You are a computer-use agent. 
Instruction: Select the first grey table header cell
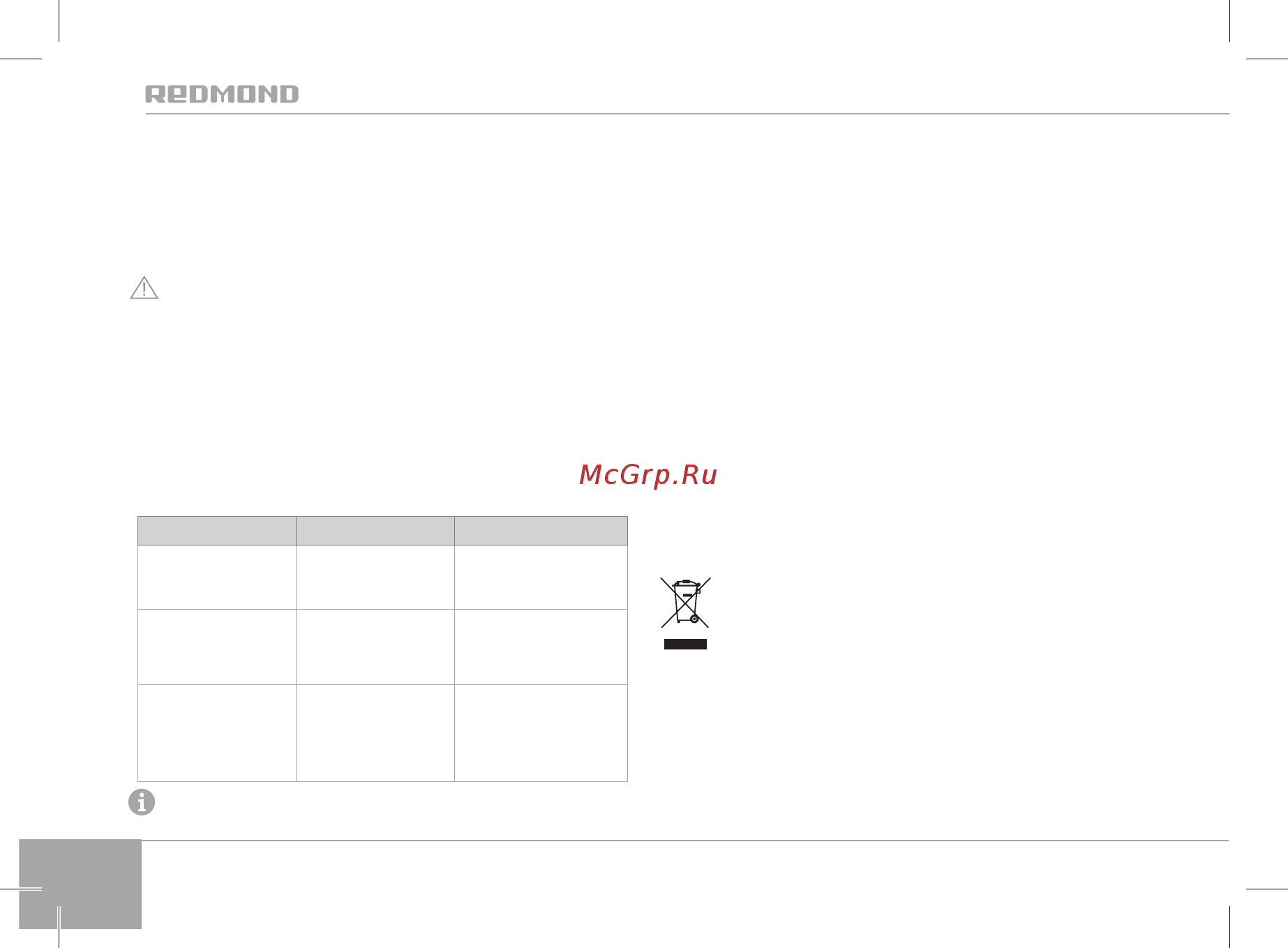click(217, 531)
